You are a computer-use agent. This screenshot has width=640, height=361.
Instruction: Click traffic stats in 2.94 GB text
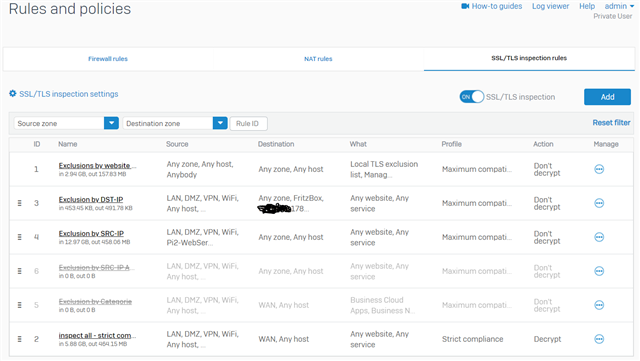(92, 174)
